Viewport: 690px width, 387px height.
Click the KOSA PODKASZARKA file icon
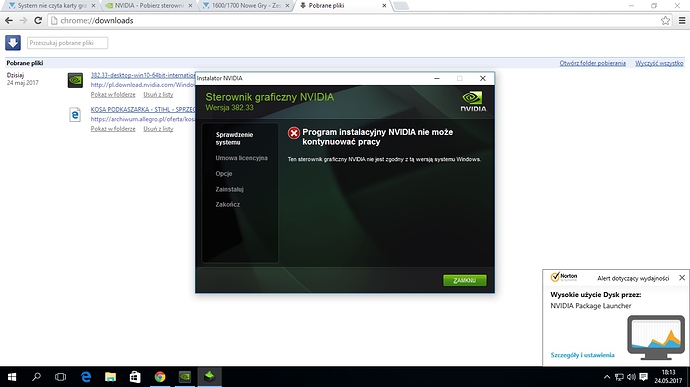click(x=75, y=114)
